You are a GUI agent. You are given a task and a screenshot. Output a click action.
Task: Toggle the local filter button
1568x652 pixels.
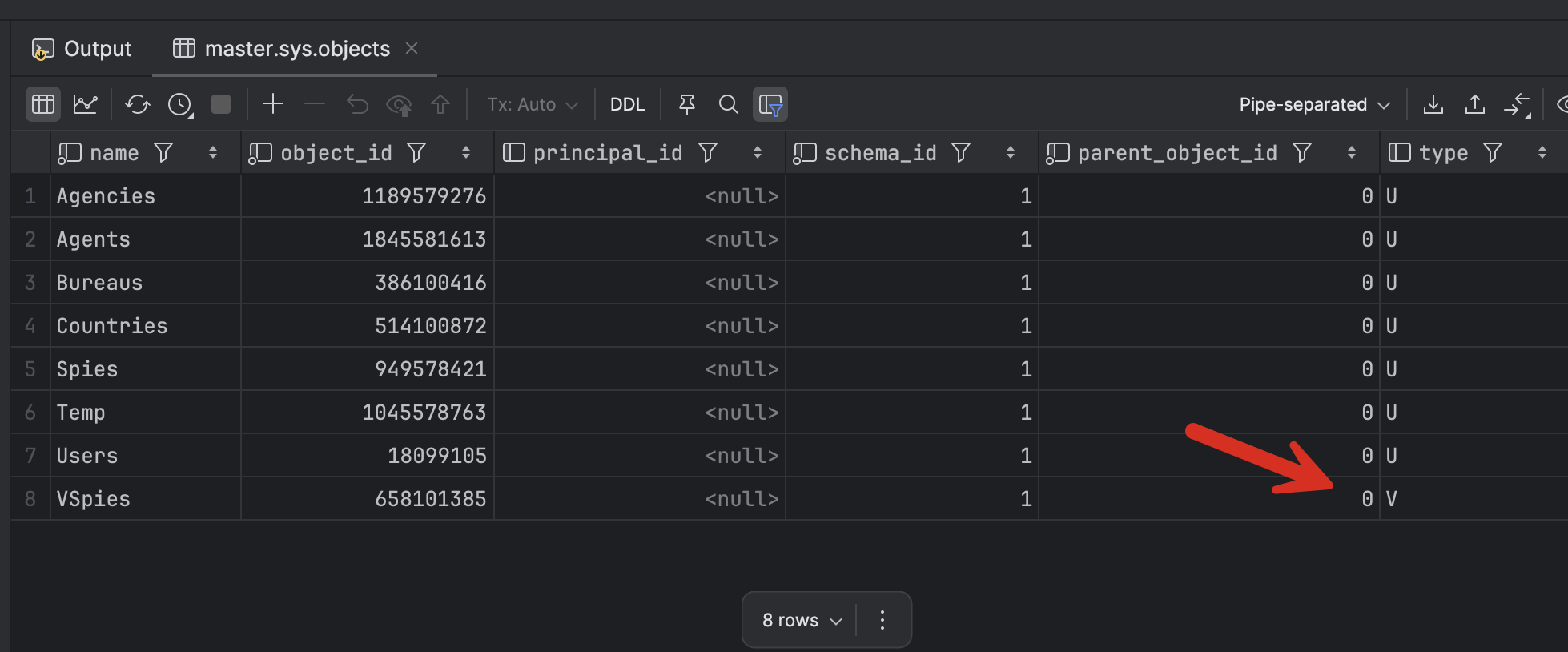770,104
